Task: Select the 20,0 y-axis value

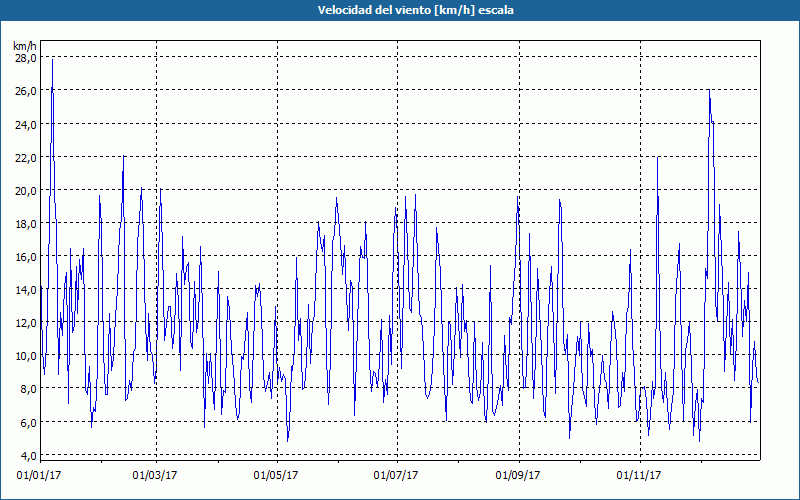Action: point(26,191)
